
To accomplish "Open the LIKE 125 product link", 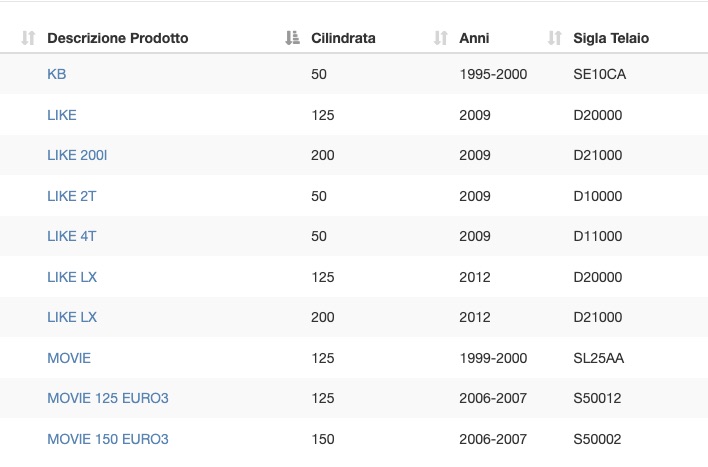I will (x=62, y=115).
